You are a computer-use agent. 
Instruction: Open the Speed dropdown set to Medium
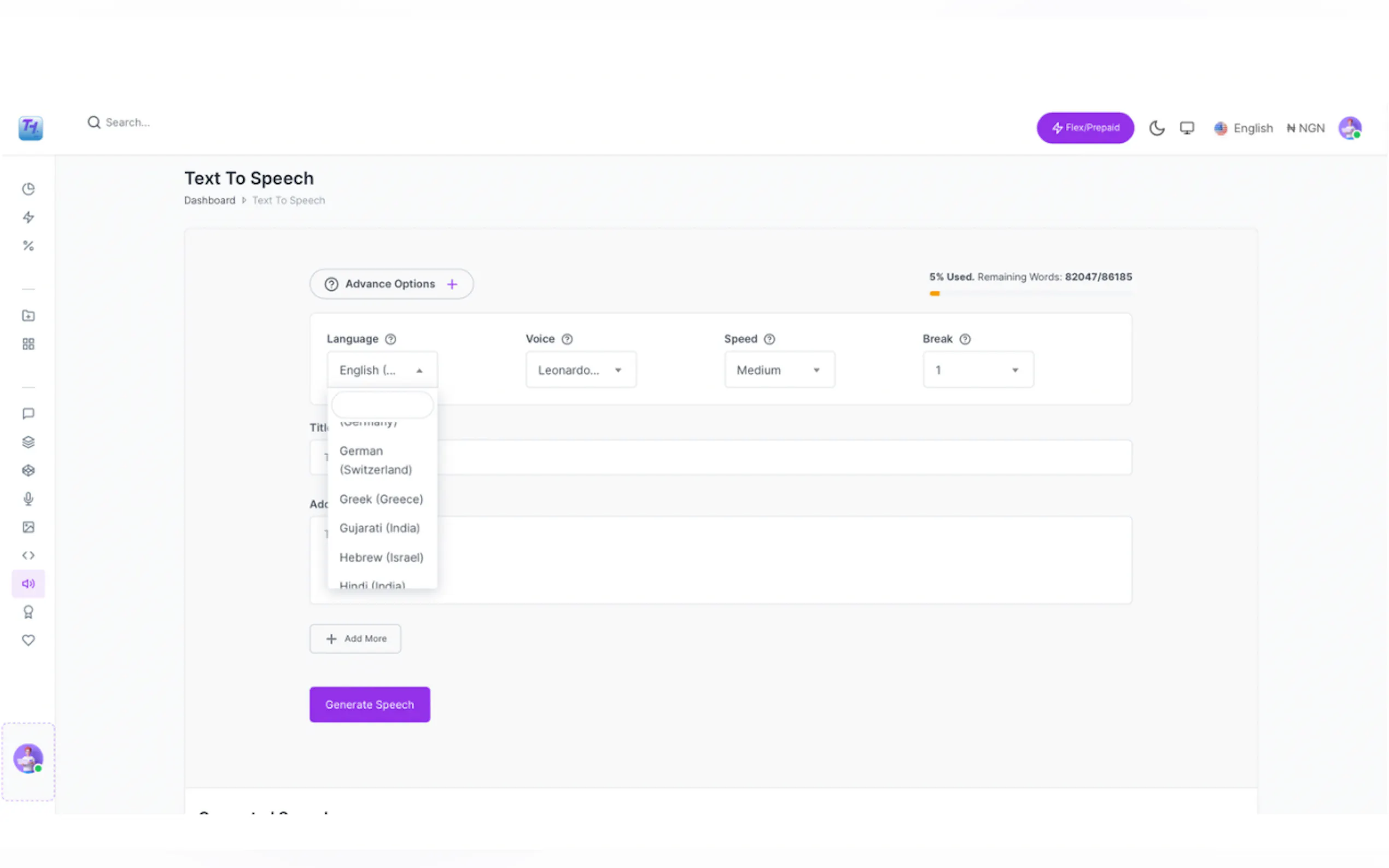pyautogui.click(x=779, y=370)
